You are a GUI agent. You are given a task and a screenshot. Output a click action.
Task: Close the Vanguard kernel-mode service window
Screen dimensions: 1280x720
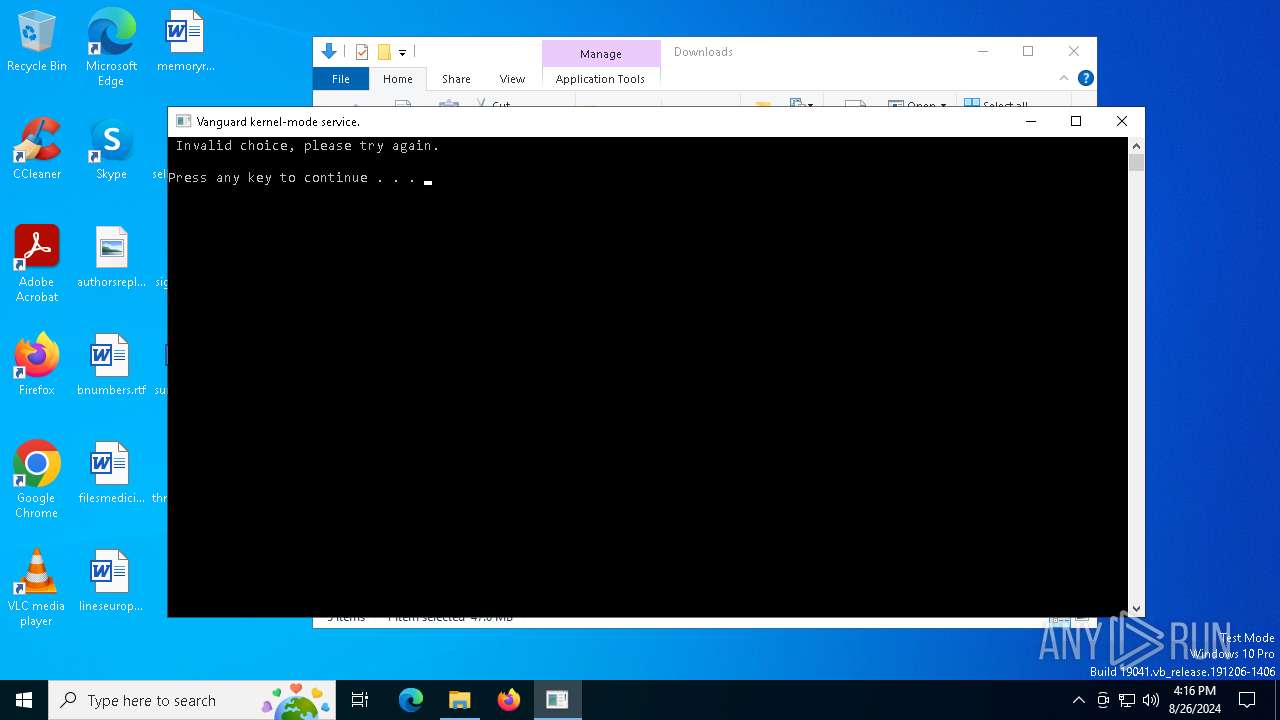(x=1122, y=121)
